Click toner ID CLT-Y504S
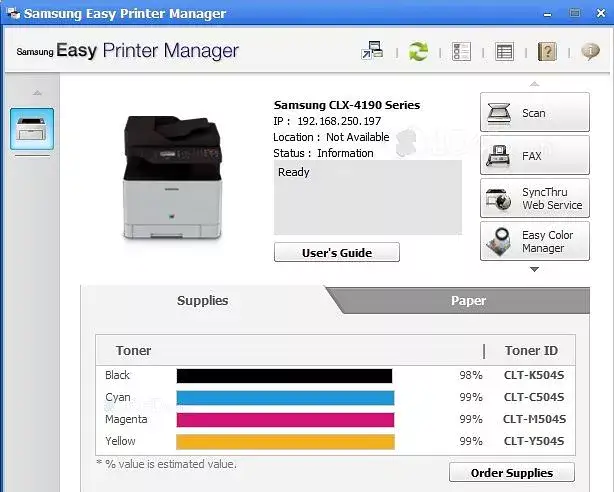Viewport: 614px width, 492px height. 534,441
